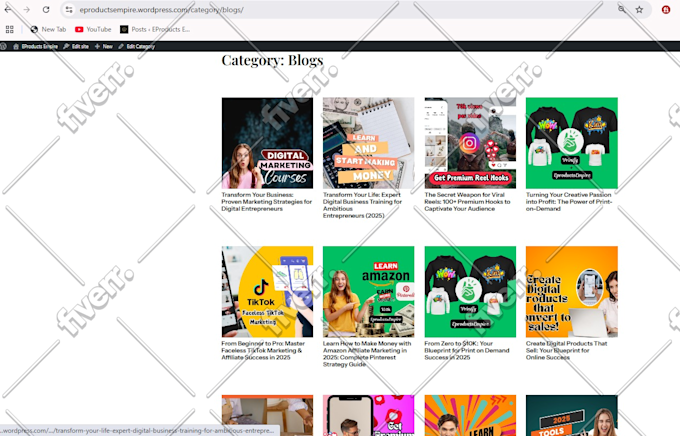Open the pink phone Get Premium thumbnail
This screenshot has height=436, width=680.
369,415
